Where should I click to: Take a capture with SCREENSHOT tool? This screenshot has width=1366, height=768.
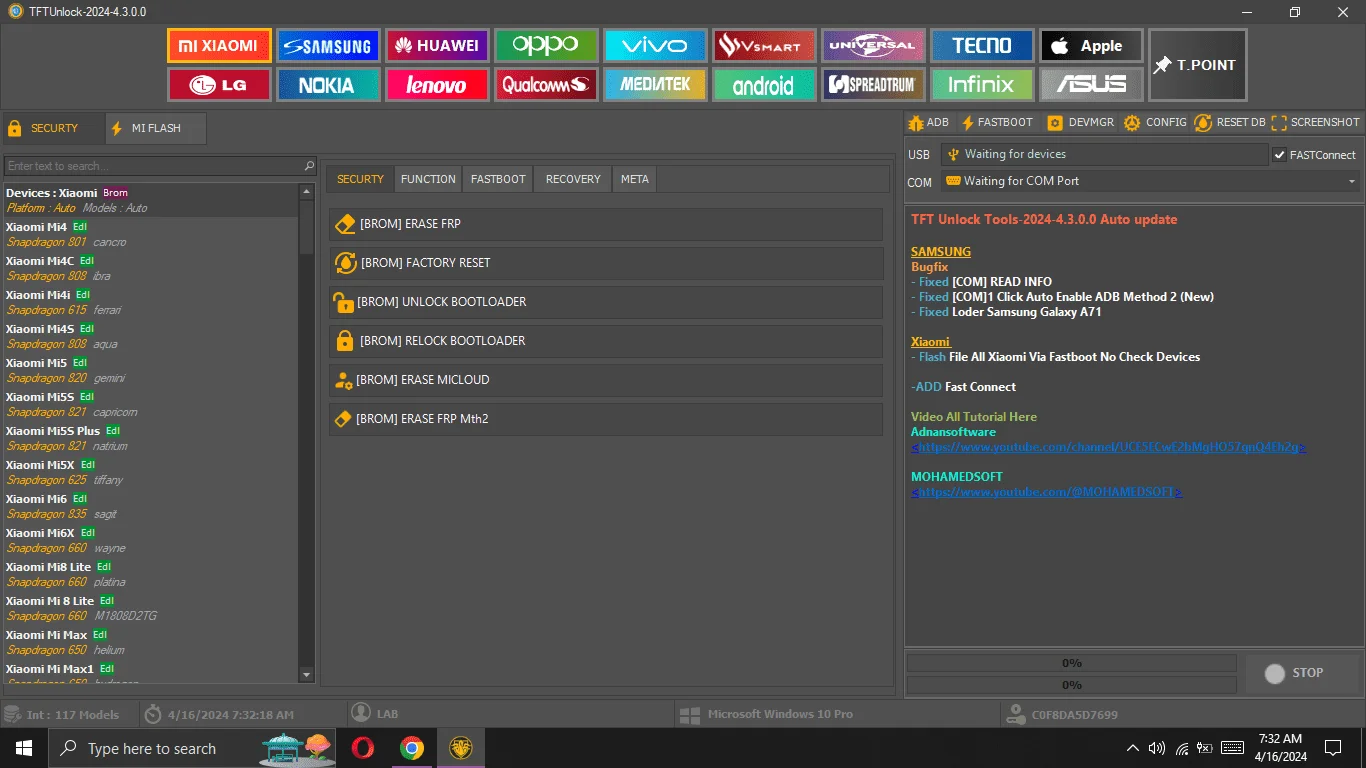tap(1316, 122)
